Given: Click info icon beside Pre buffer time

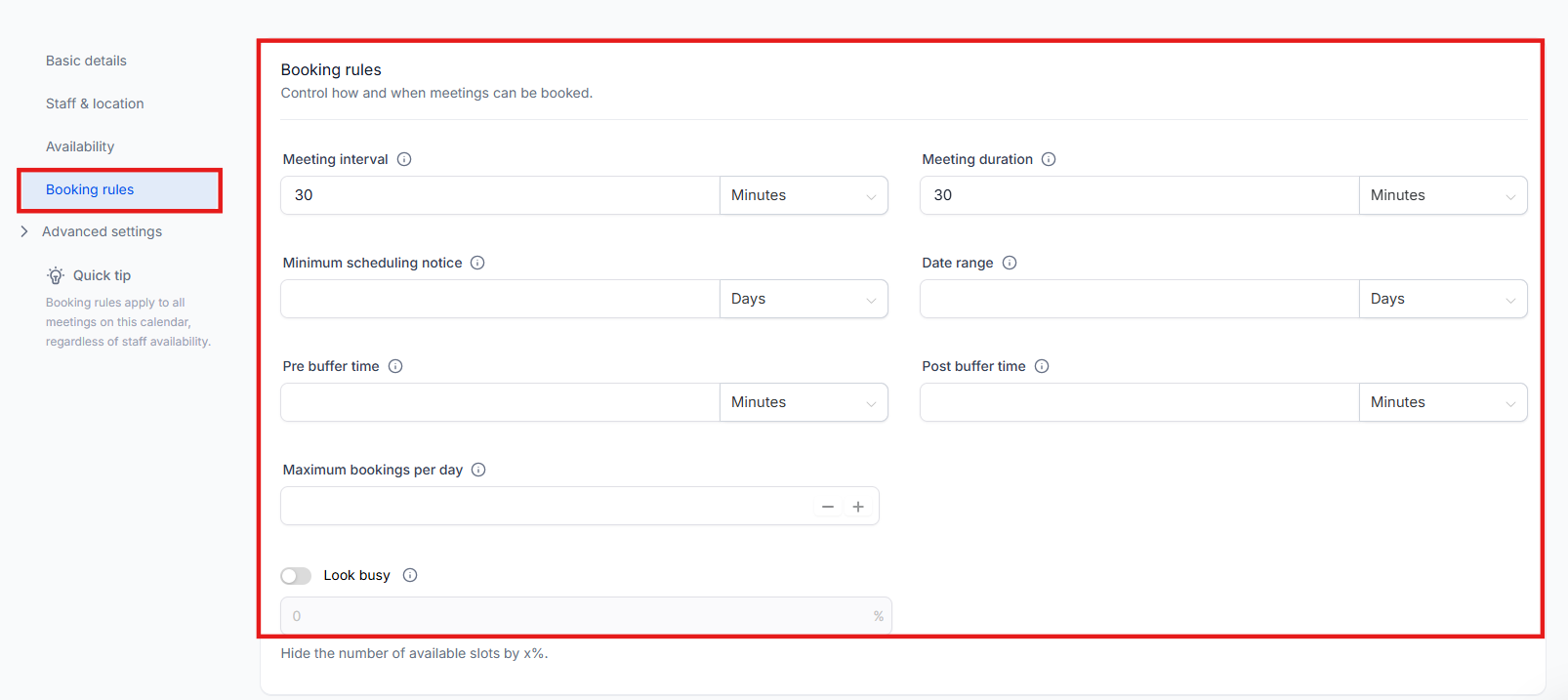Looking at the screenshot, I should pyautogui.click(x=395, y=366).
